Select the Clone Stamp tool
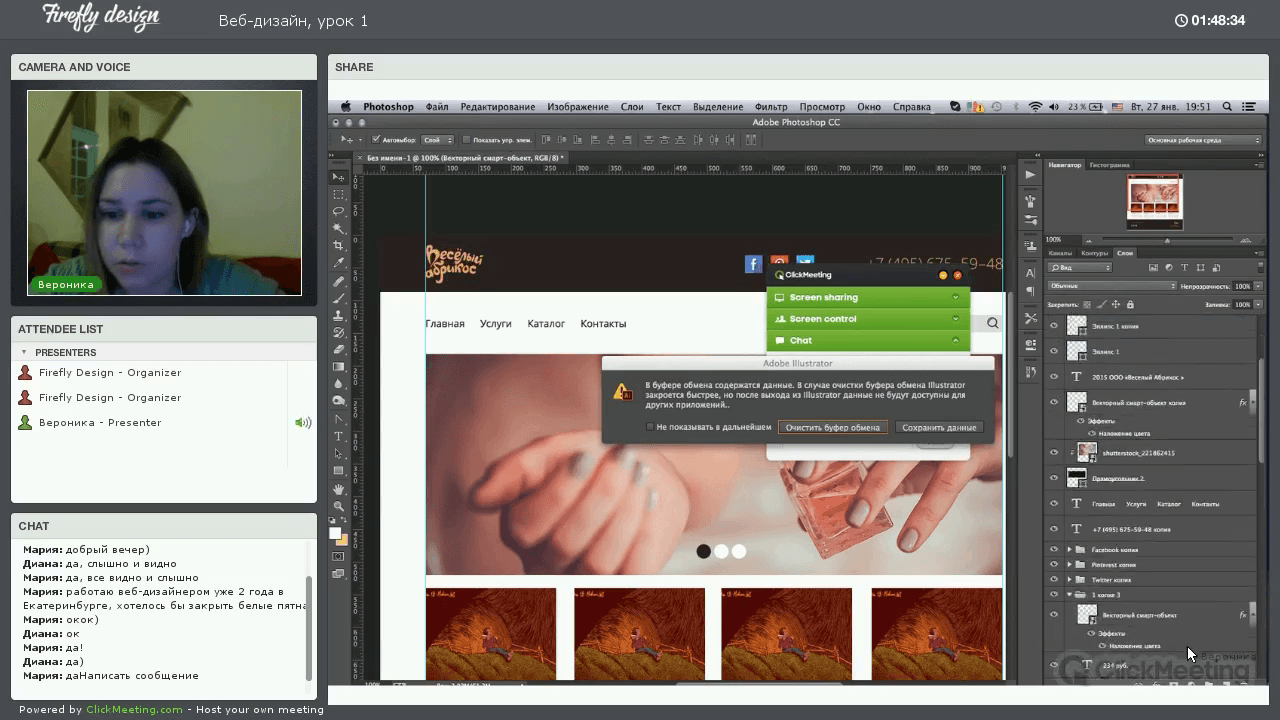This screenshot has height=720, width=1280. 339,315
